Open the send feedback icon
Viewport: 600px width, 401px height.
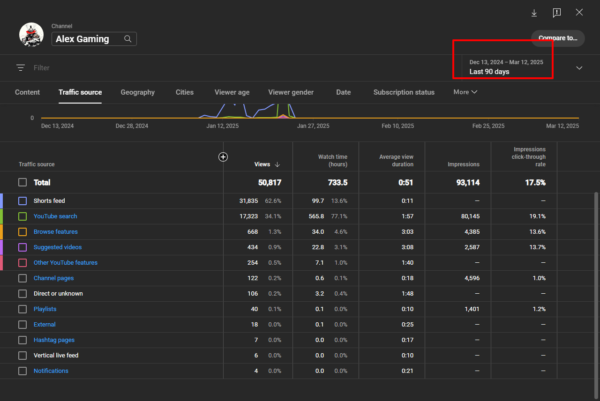[557, 13]
